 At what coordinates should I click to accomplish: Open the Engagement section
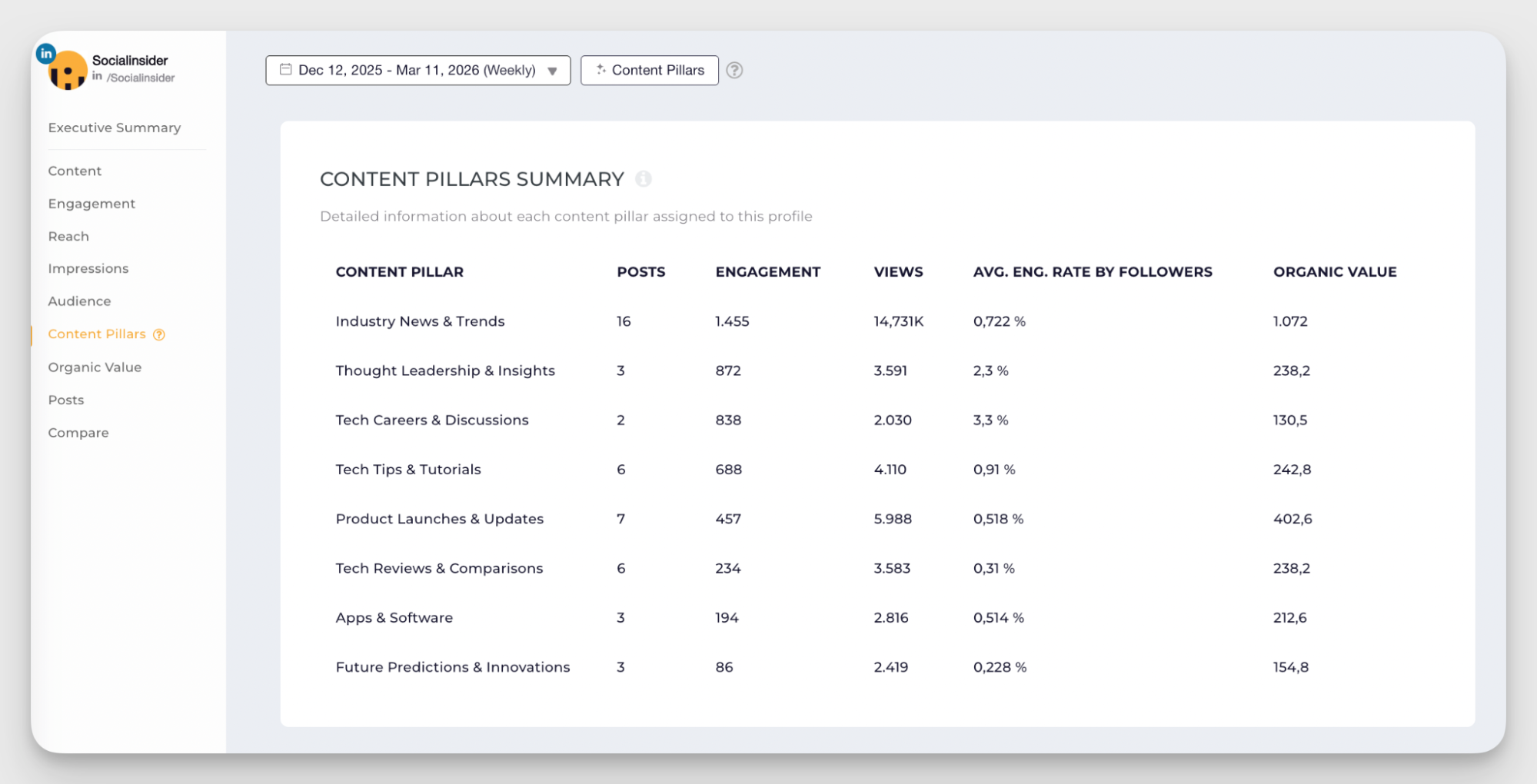tap(91, 203)
